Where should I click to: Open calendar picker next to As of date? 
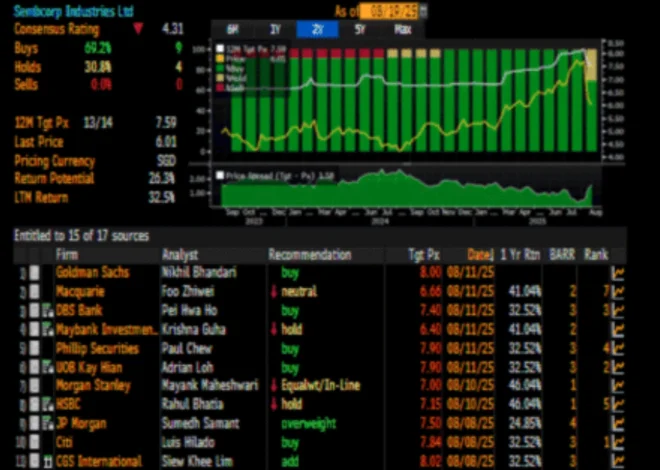pyautogui.click(x=423, y=11)
